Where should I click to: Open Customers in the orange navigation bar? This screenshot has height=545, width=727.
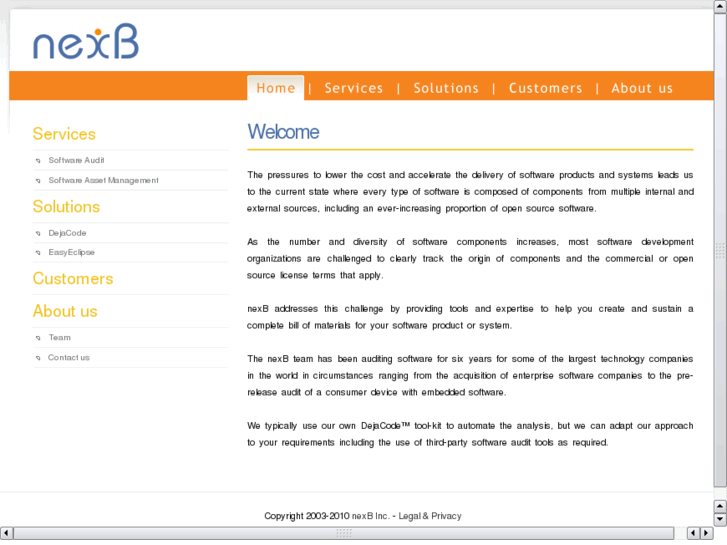pyautogui.click(x=545, y=88)
